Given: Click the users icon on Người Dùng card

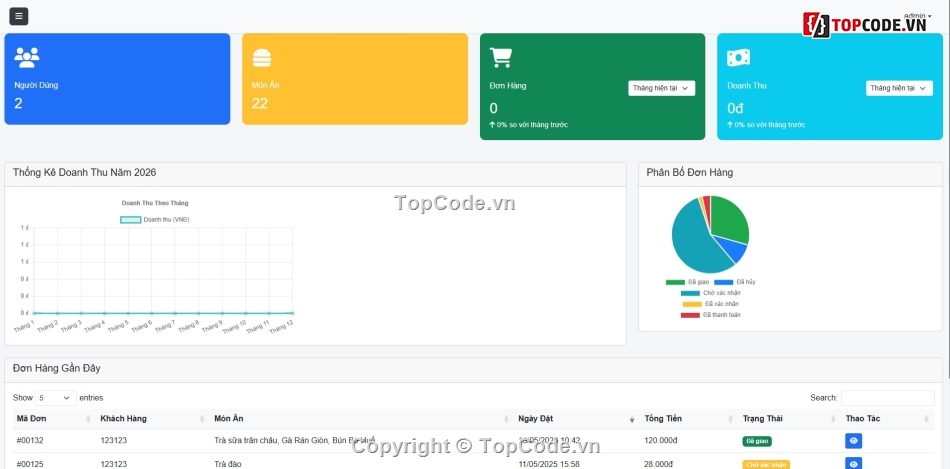Looking at the screenshot, I should click(x=27, y=58).
